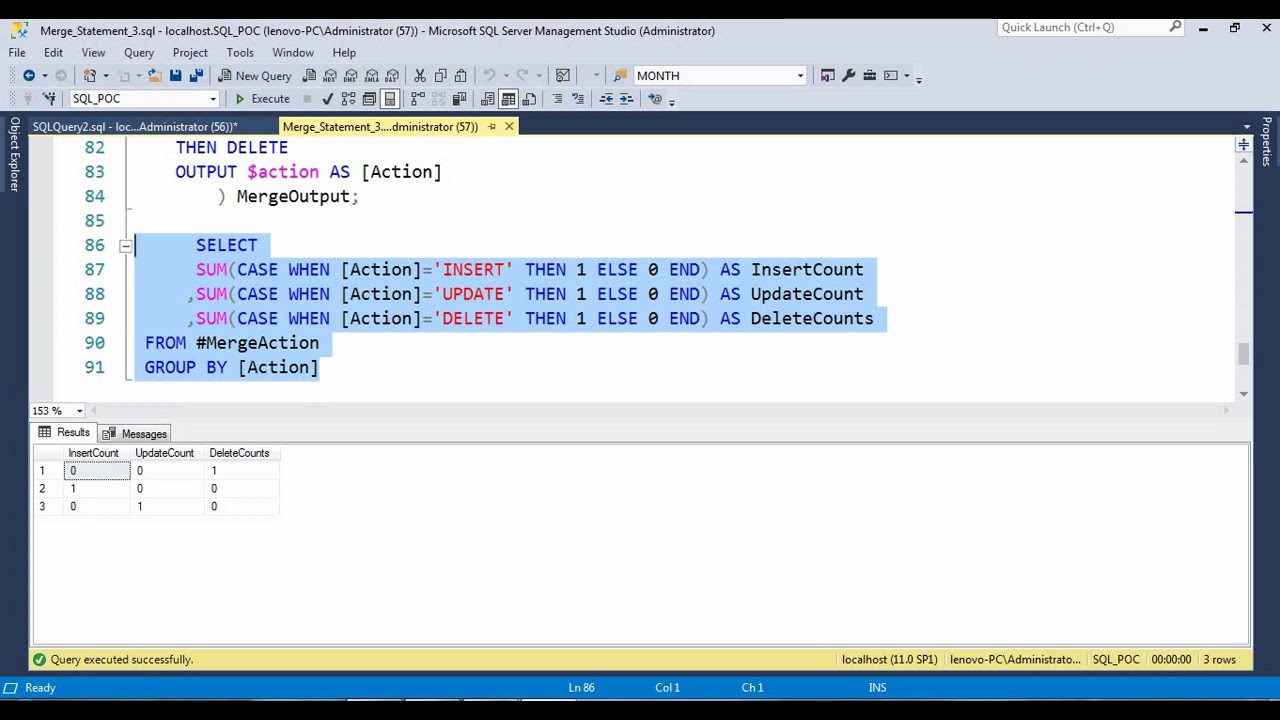The image size is (1280, 720).
Task: Close the Merge_Statement_3 tab
Action: [x=509, y=127]
